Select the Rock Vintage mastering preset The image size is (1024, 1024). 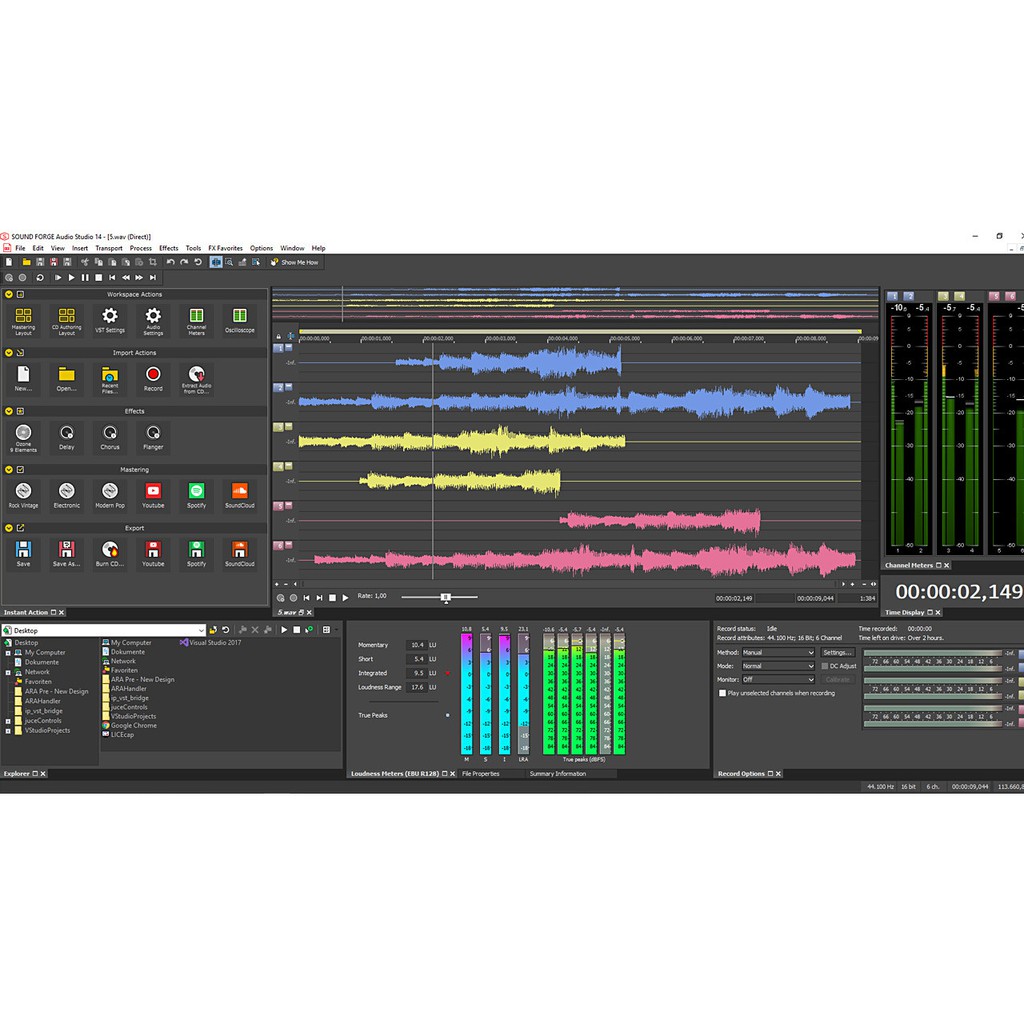(x=23, y=495)
